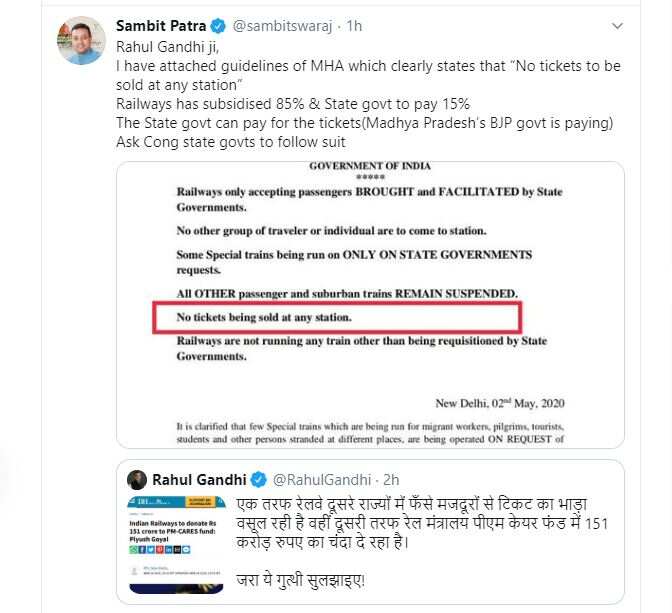Expand the tweet options chevron menu

coord(617,26)
